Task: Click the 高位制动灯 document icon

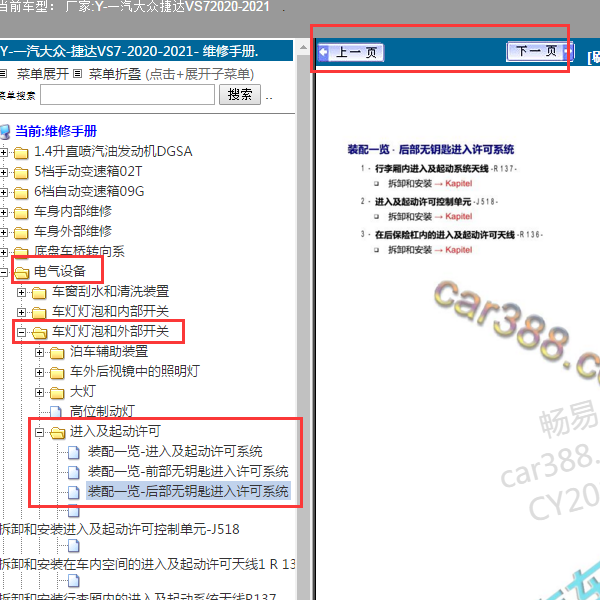Action: (x=56, y=412)
